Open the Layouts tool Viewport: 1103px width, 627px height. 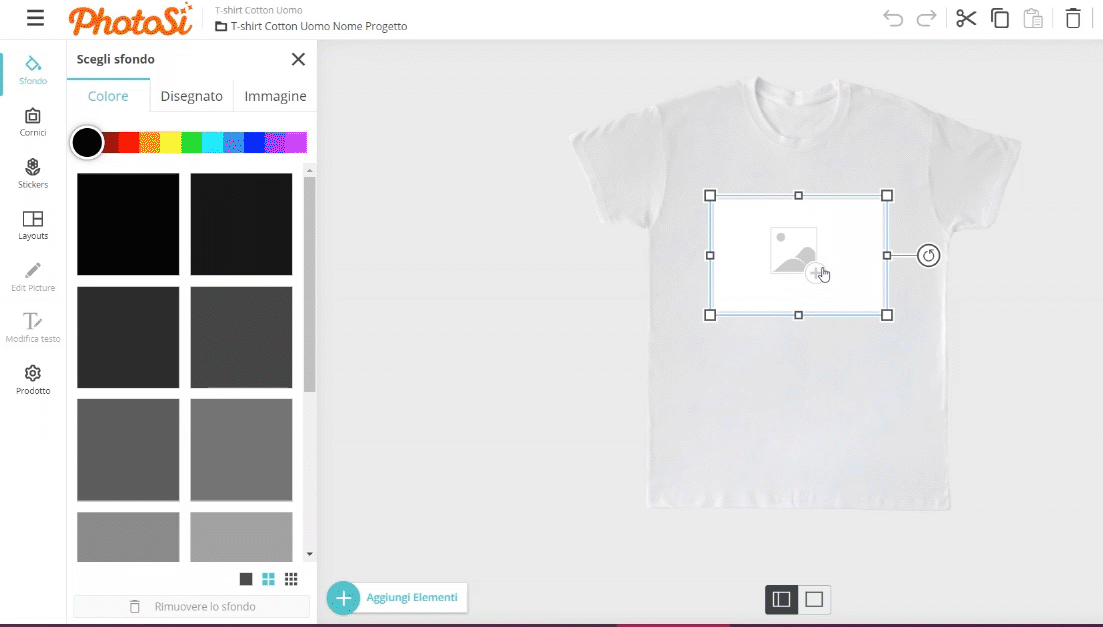33,225
